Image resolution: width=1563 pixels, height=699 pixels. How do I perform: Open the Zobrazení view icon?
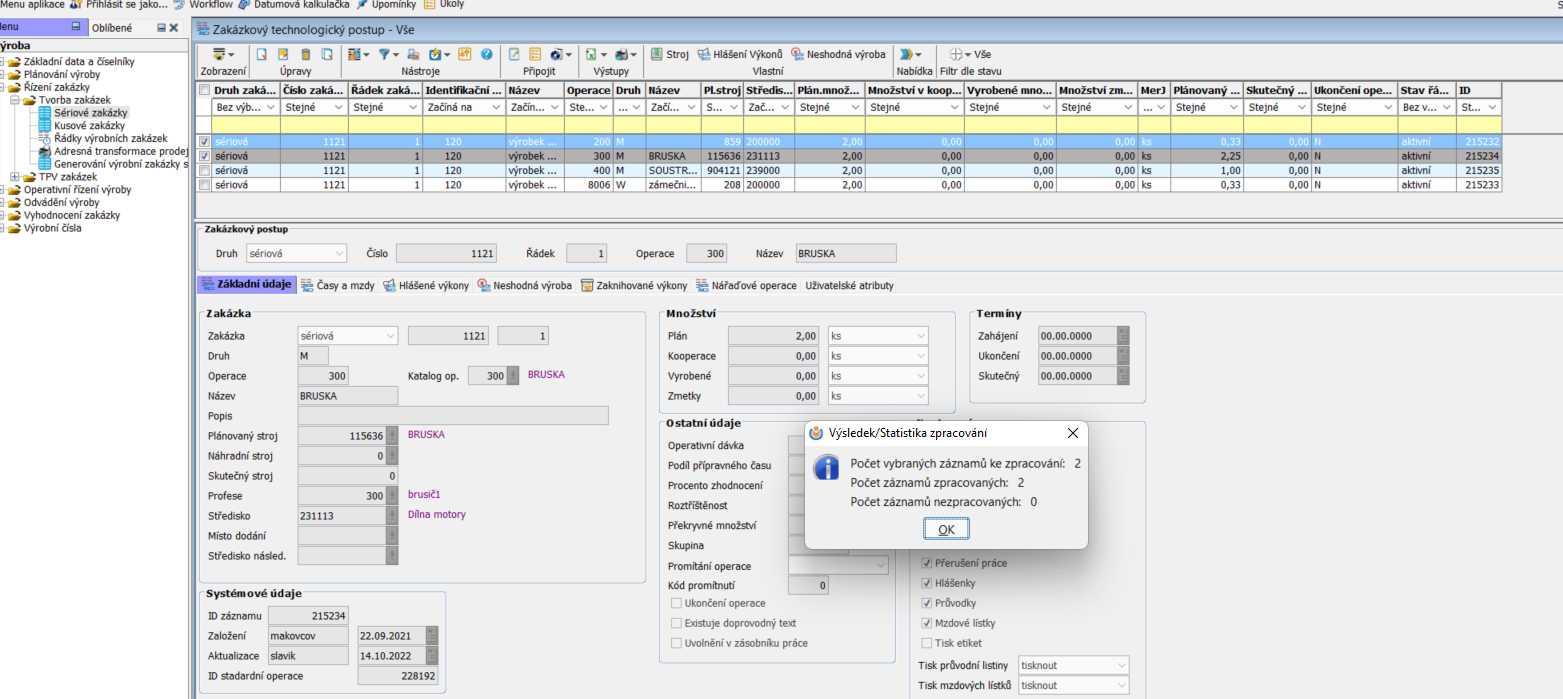pyautogui.click(x=221, y=54)
